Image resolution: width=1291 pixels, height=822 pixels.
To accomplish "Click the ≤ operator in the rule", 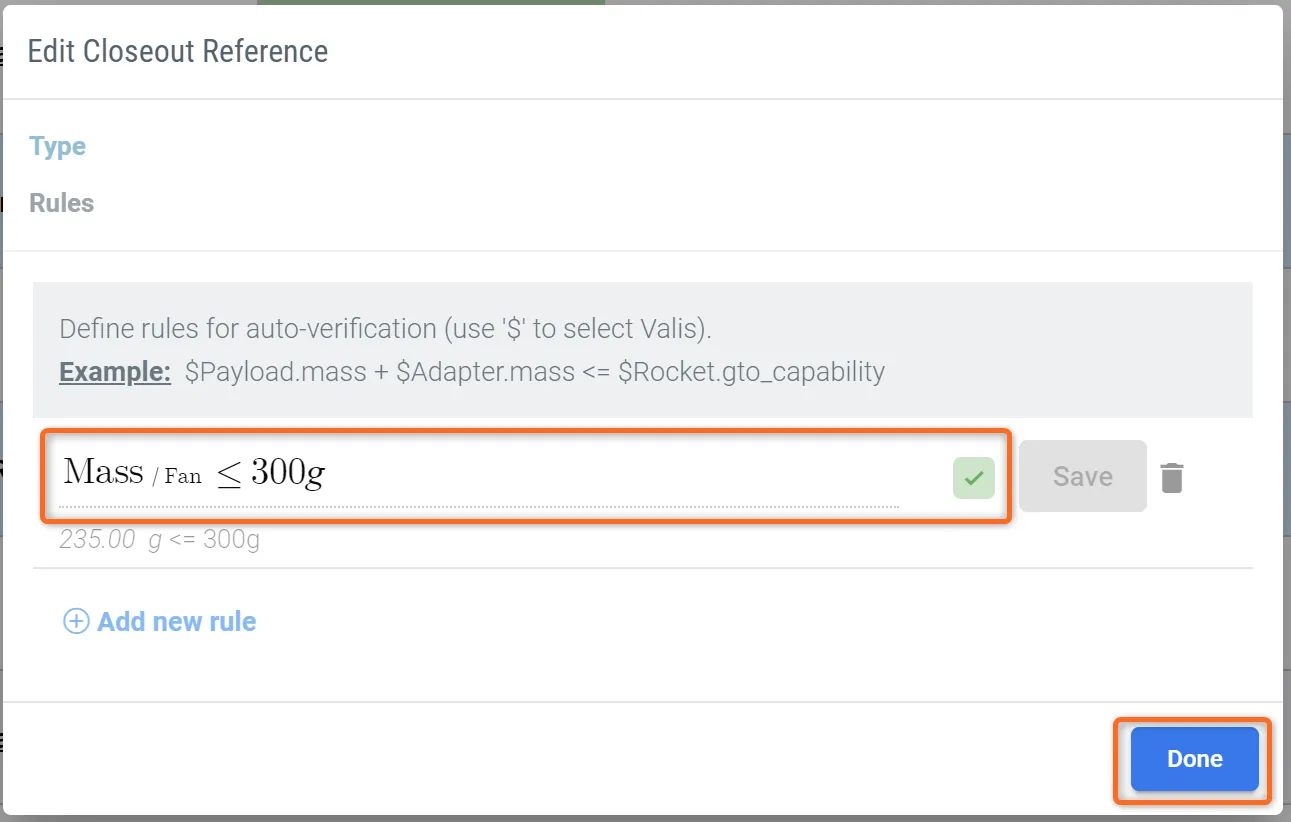I will pos(229,474).
